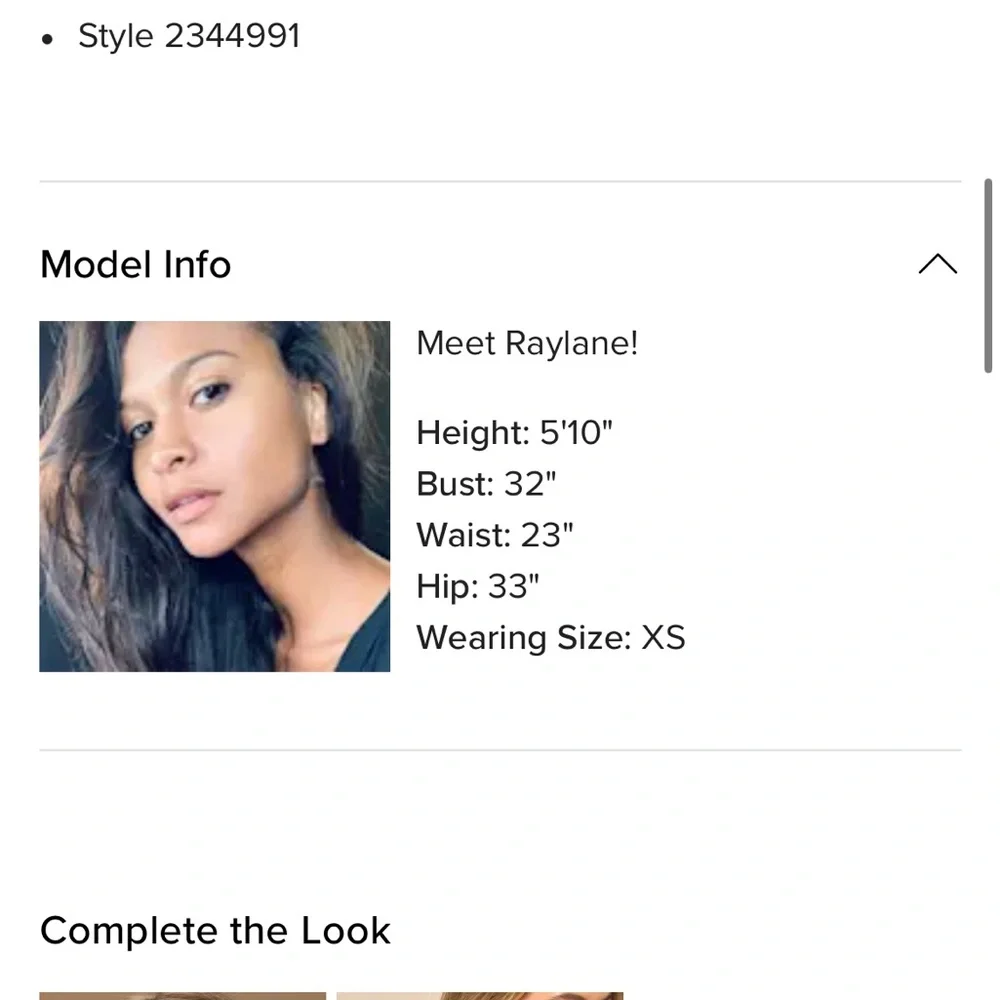Select the Meet Raylane! text

pos(527,344)
